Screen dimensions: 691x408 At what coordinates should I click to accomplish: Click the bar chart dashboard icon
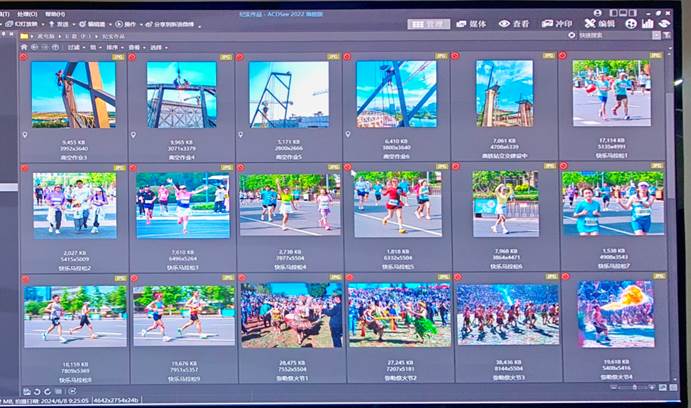[x=648, y=23]
